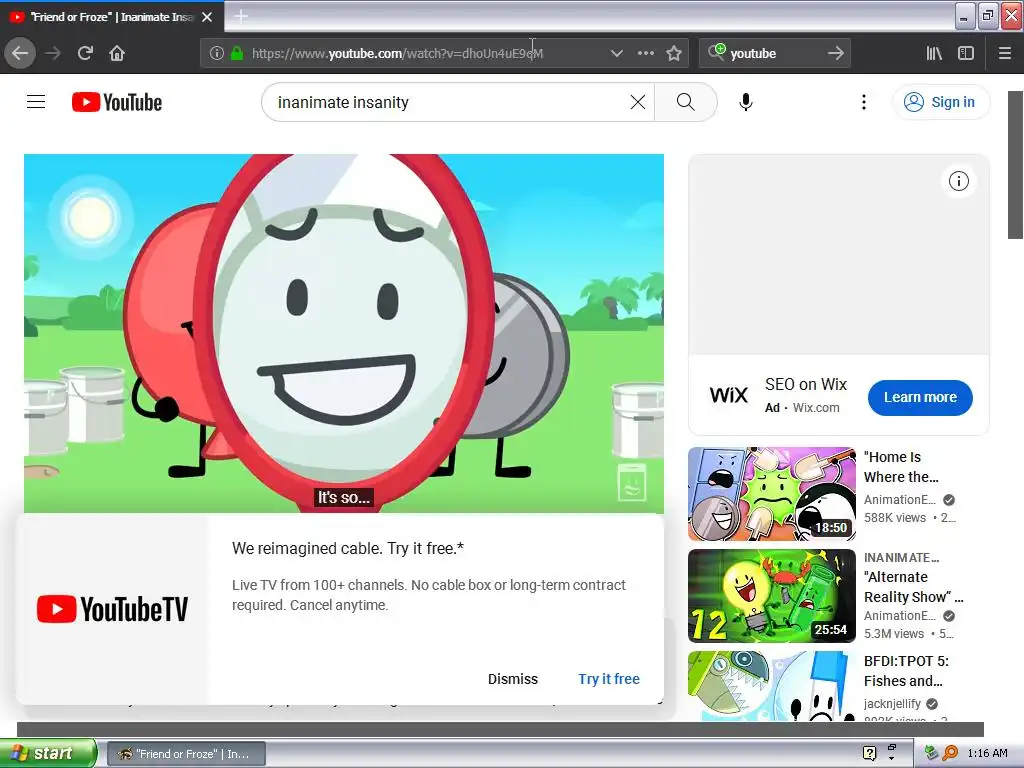
Task: Open the jacknjellify channel name
Action: point(892,703)
